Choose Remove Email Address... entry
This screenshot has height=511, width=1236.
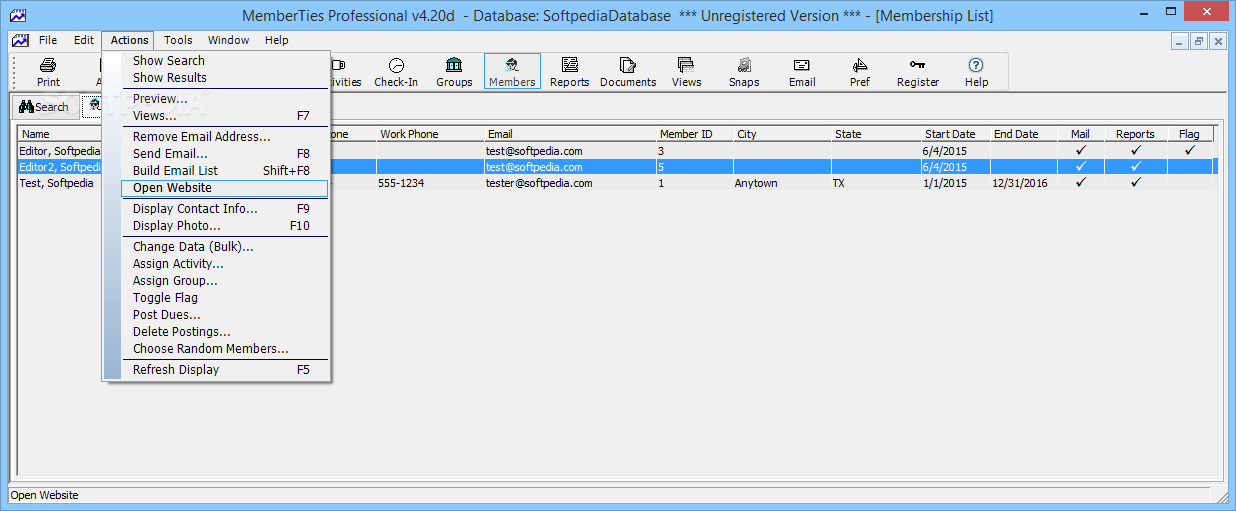225,137
